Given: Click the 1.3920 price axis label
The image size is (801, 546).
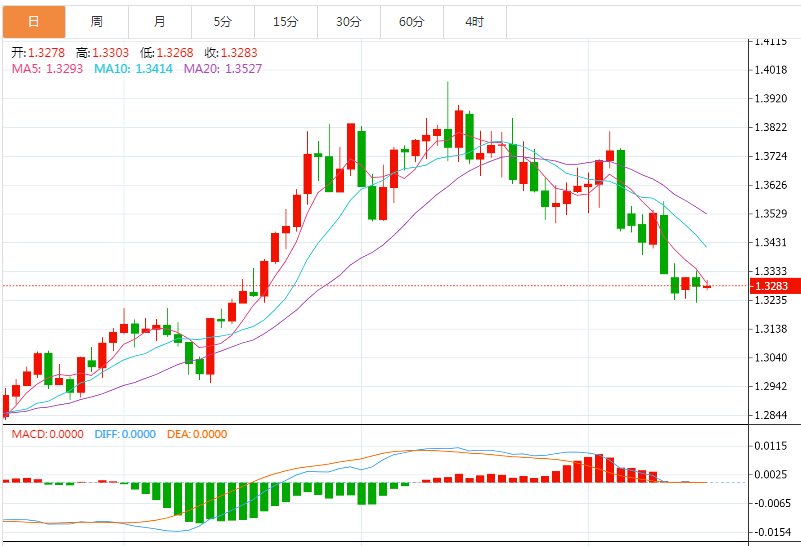Looking at the screenshot, I should click(x=771, y=99).
